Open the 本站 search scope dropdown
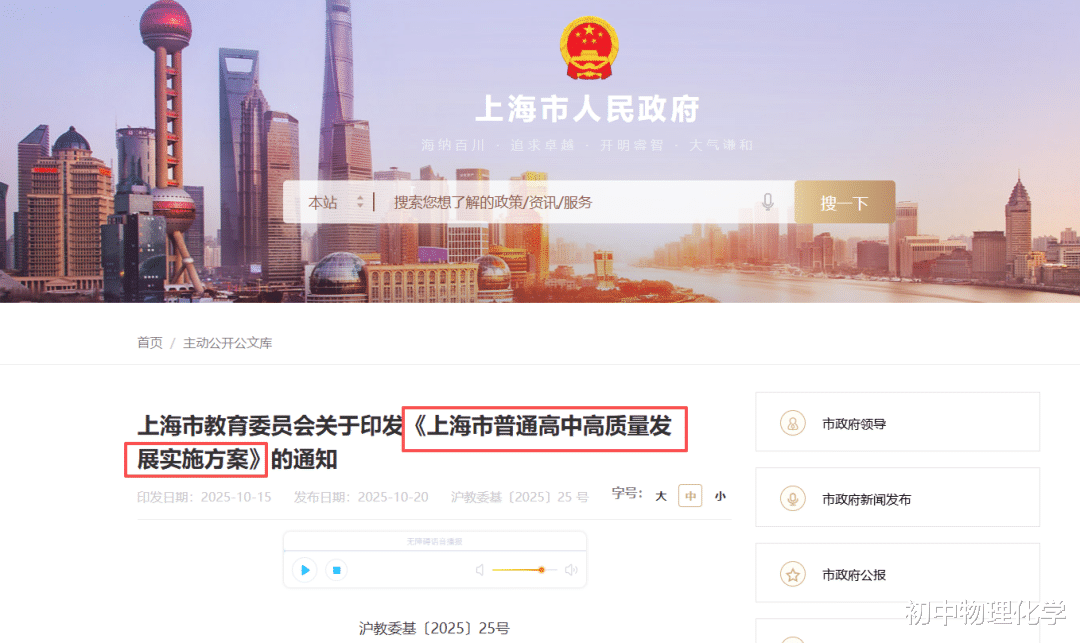The height and width of the screenshot is (643, 1080). tap(335, 202)
